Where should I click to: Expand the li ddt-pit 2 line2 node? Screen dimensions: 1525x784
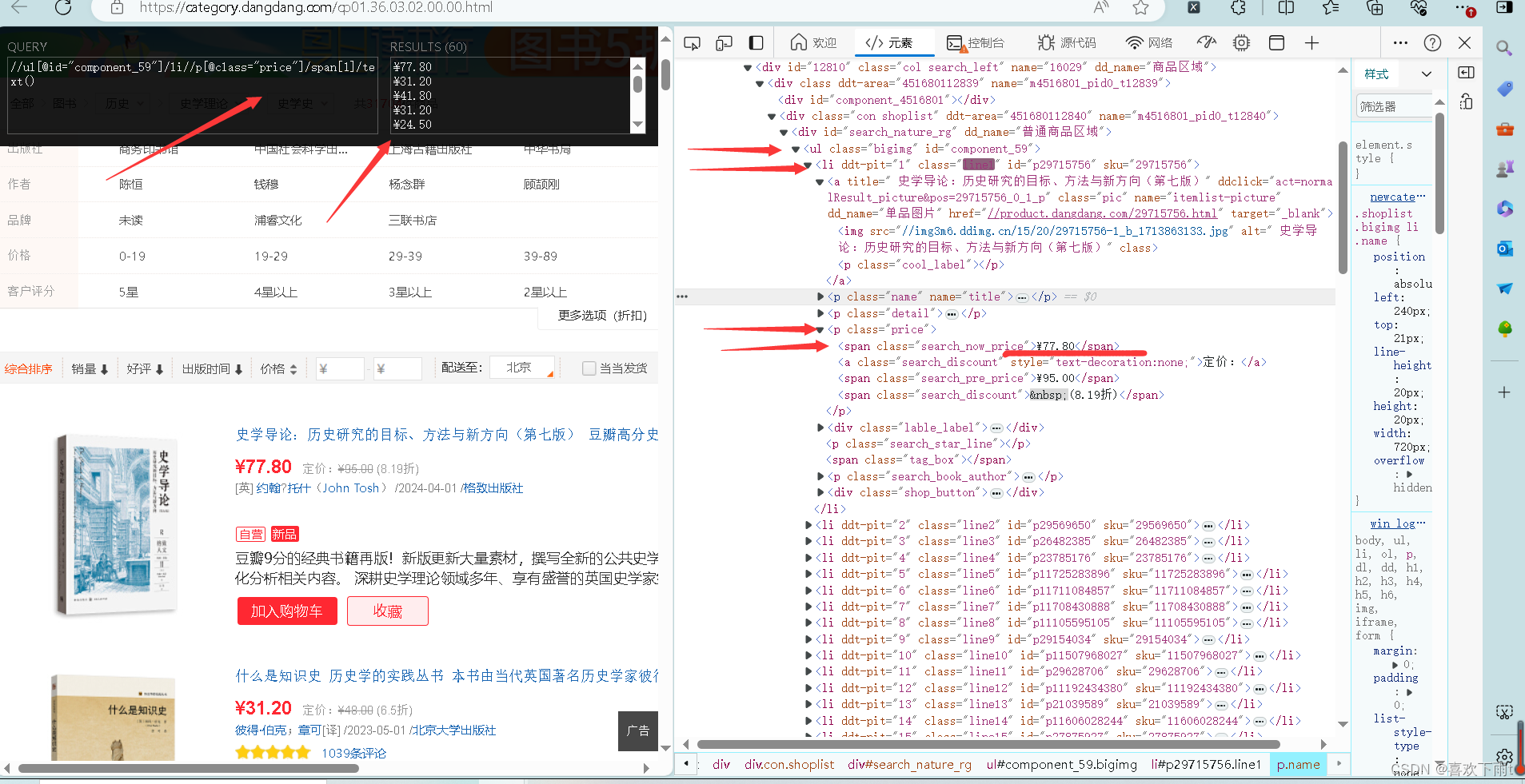pyautogui.click(x=808, y=526)
